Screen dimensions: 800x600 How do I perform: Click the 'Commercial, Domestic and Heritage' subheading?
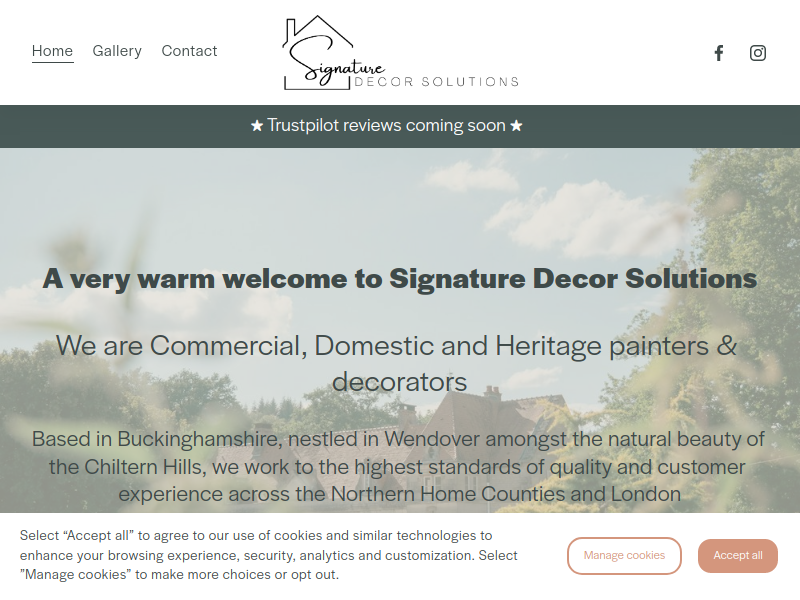click(397, 363)
